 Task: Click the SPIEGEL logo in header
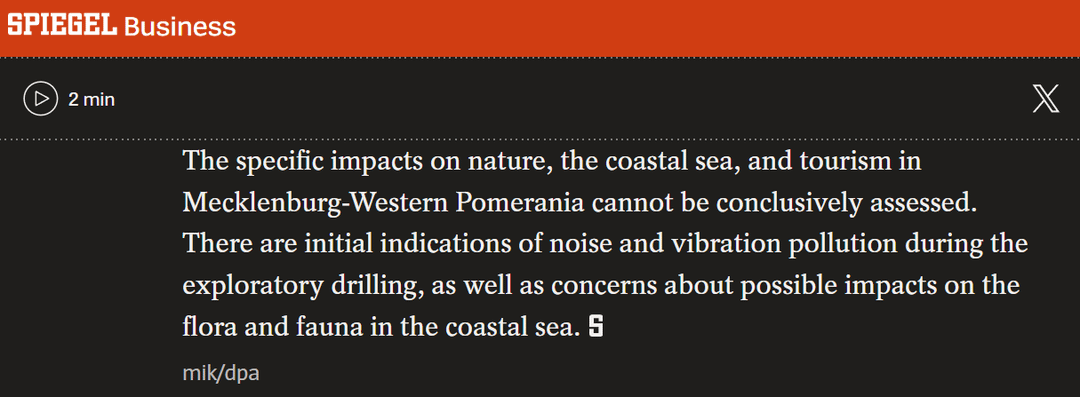tap(62, 26)
